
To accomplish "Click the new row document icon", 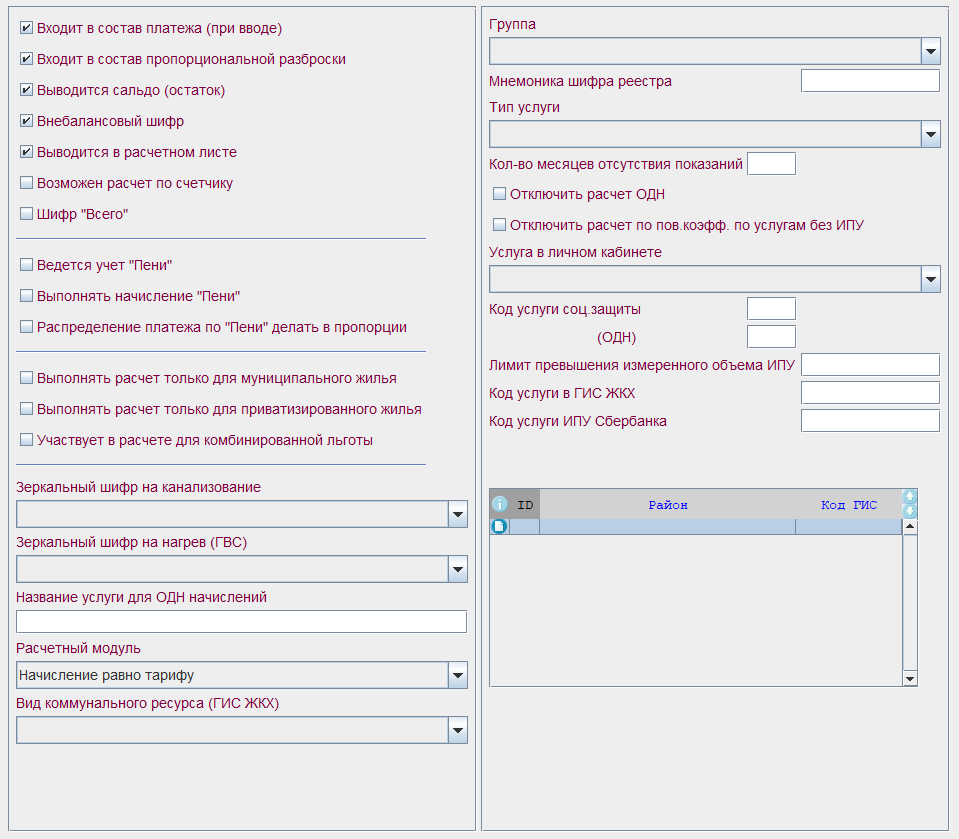I will (x=499, y=526).
